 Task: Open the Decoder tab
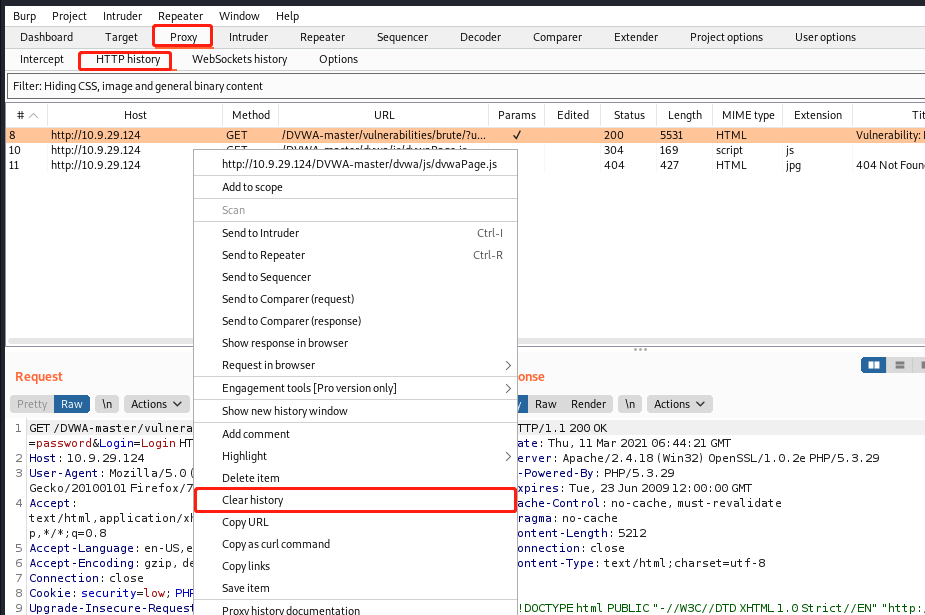(x=480, y=37)
